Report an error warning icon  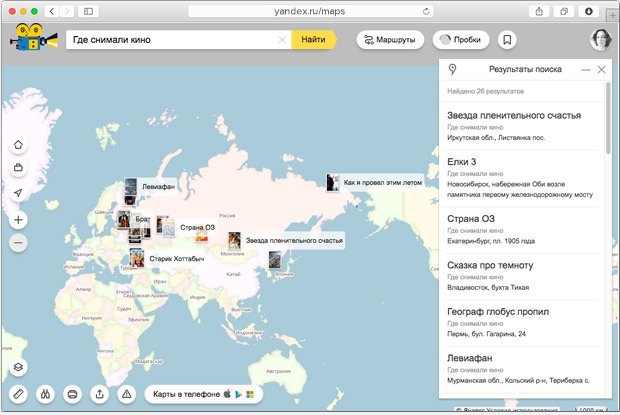click(x=127, y=394)
